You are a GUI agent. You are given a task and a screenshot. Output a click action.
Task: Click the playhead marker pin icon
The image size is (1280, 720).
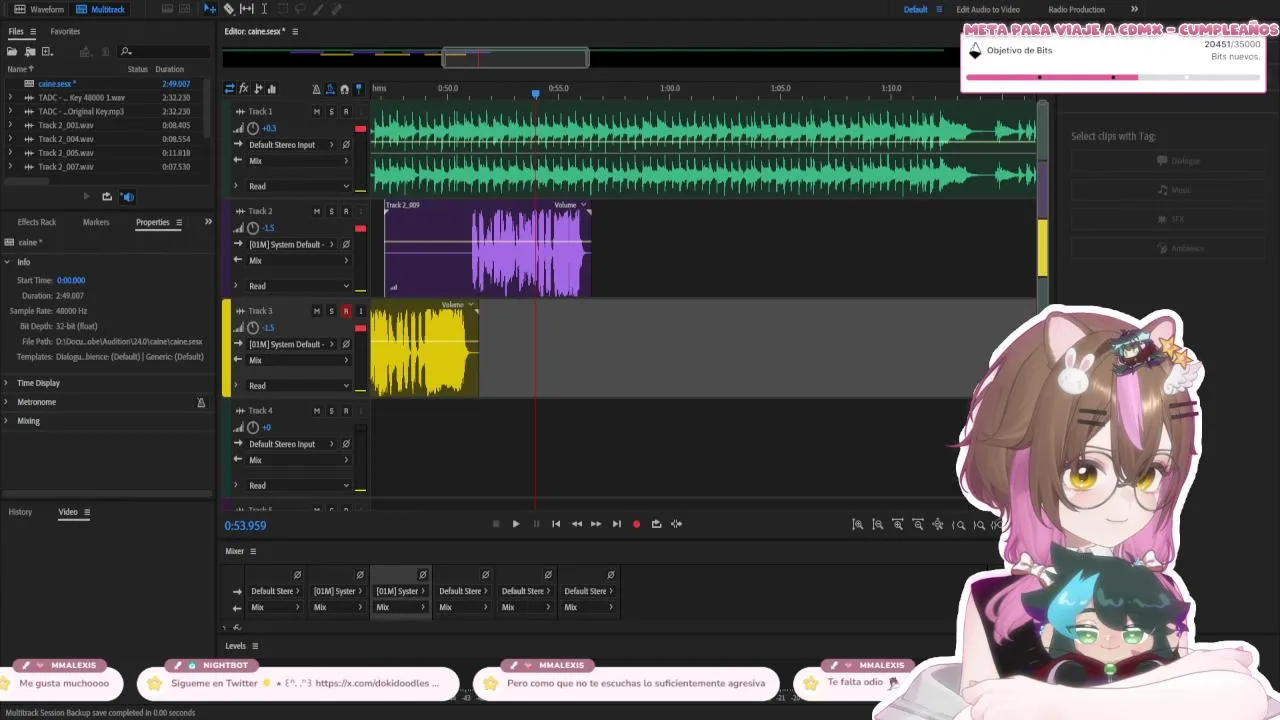pyautogui.click(x=359, y=89)
